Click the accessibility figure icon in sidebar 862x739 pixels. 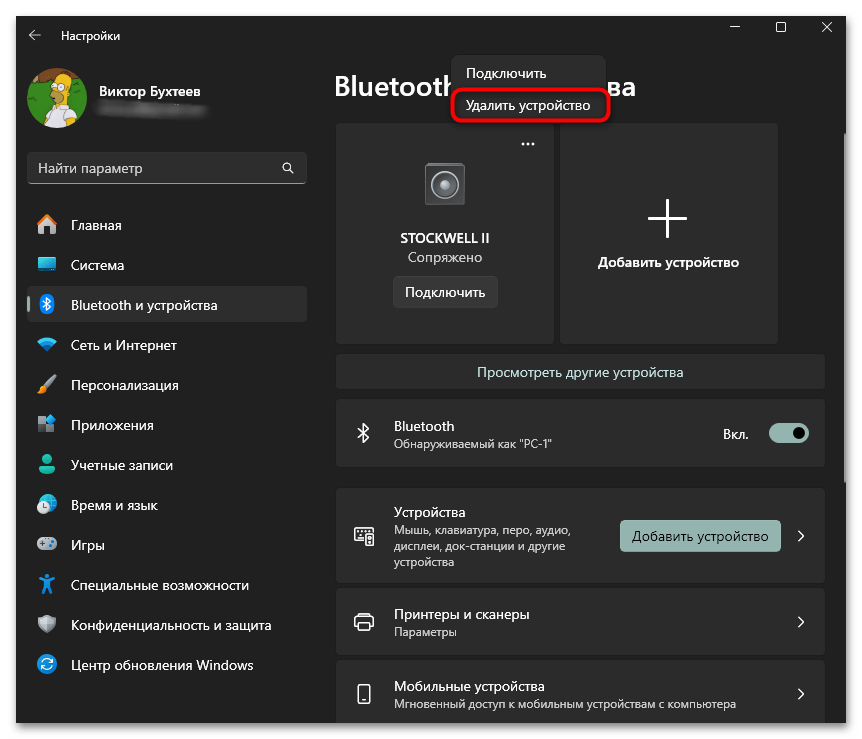click(x=47, y=584)
